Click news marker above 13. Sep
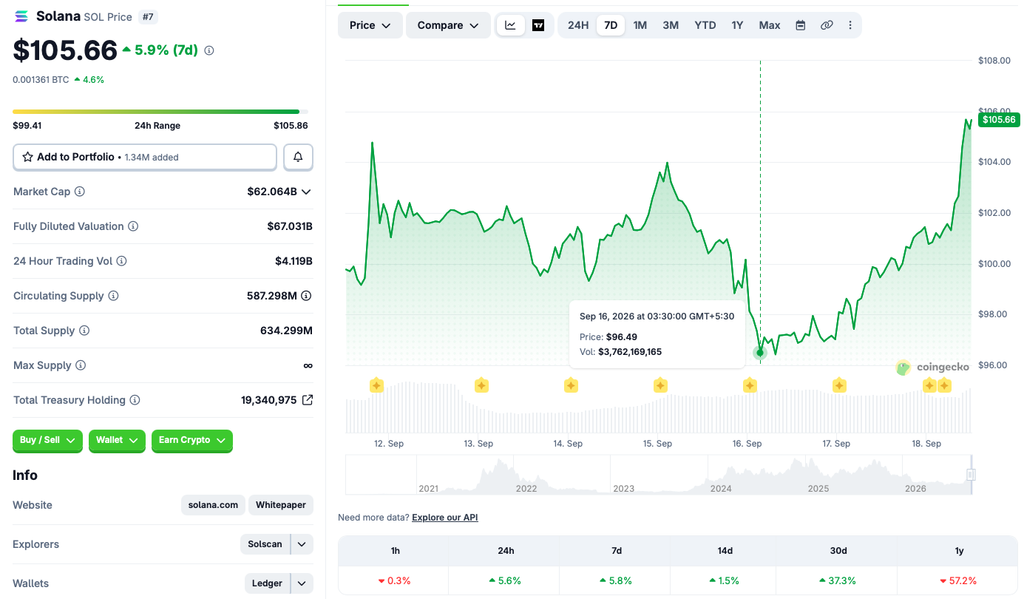 [x=481, y=385]
